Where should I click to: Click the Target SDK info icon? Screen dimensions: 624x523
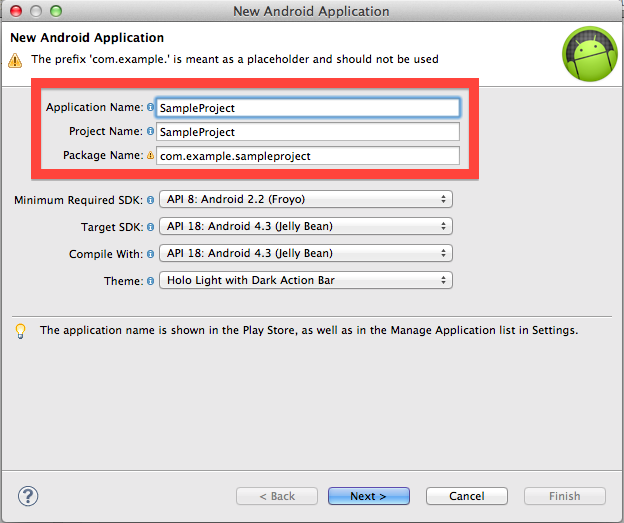[150, 227]
